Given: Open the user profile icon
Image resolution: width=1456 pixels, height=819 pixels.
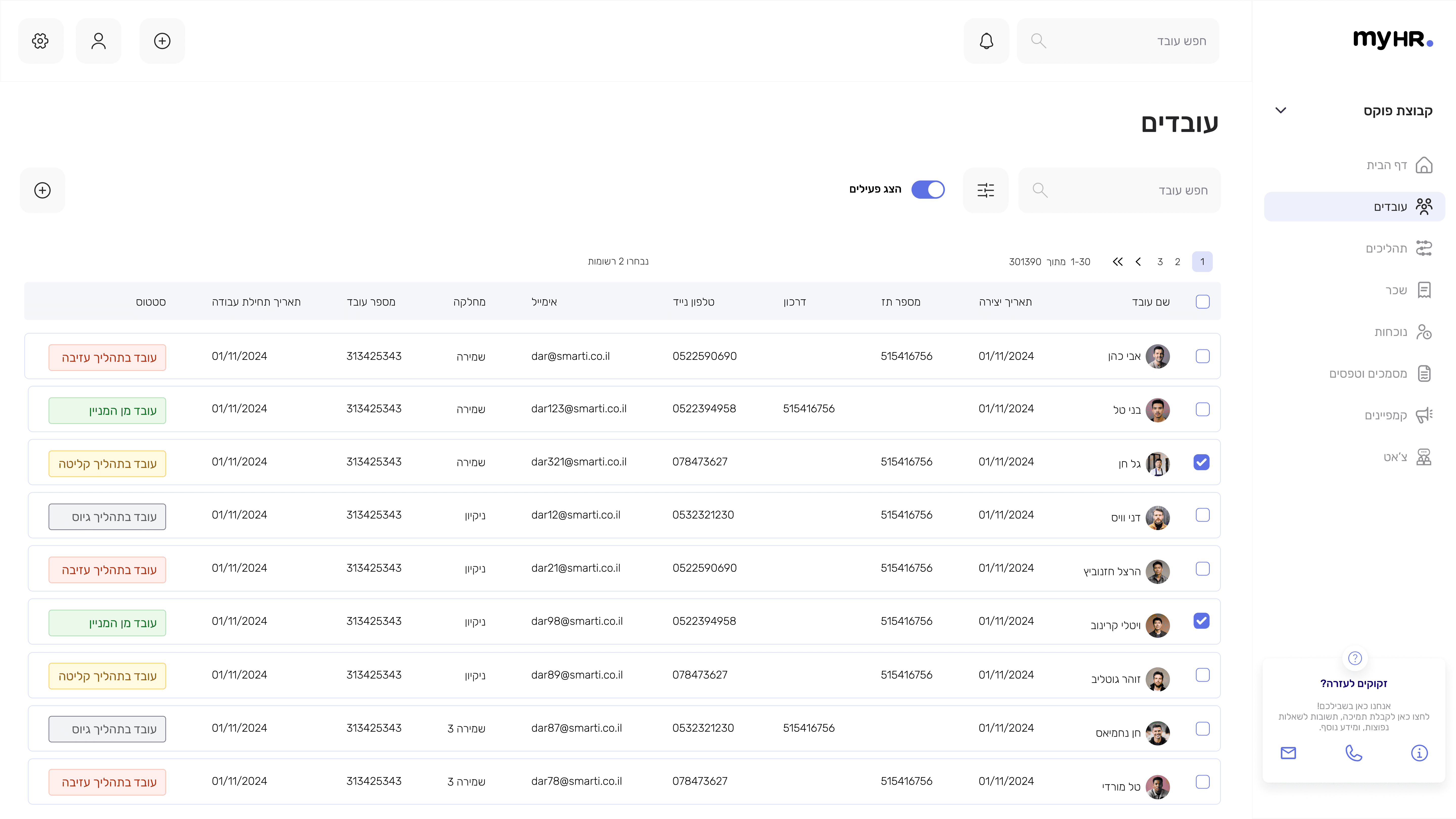Looking at the screenshot, I should coord(98,41).
